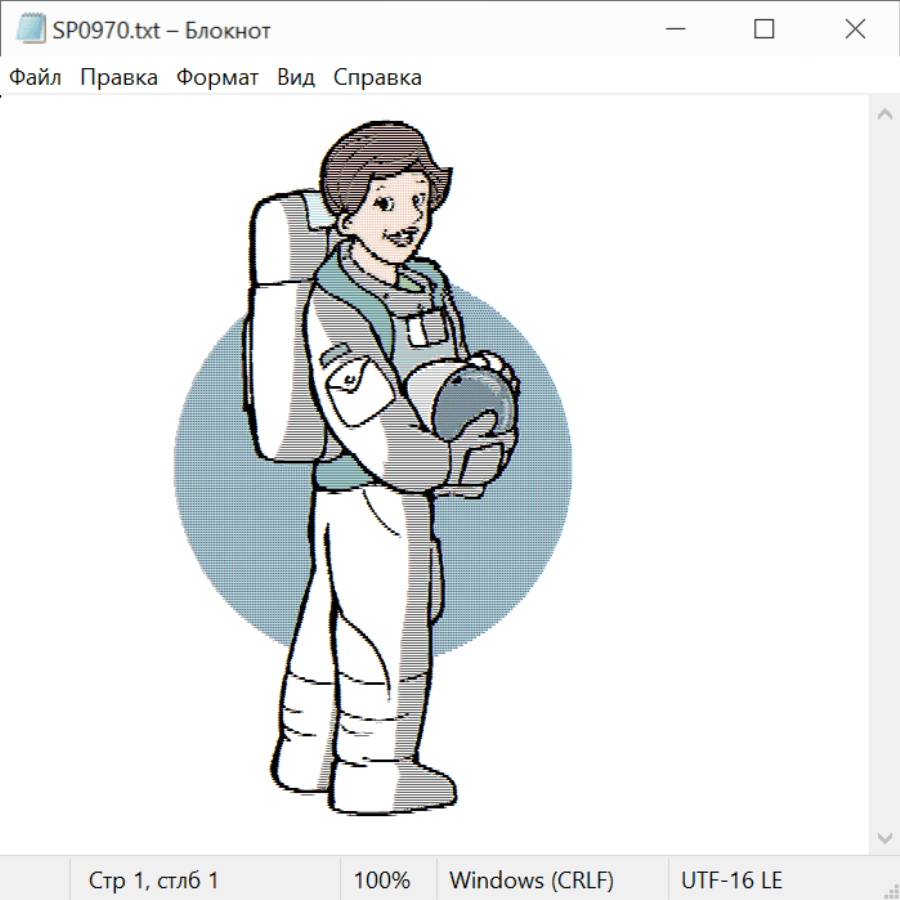Click the Windows (CRLF) line ending indicator
This screenshot has height=900, width=900.
531,880
